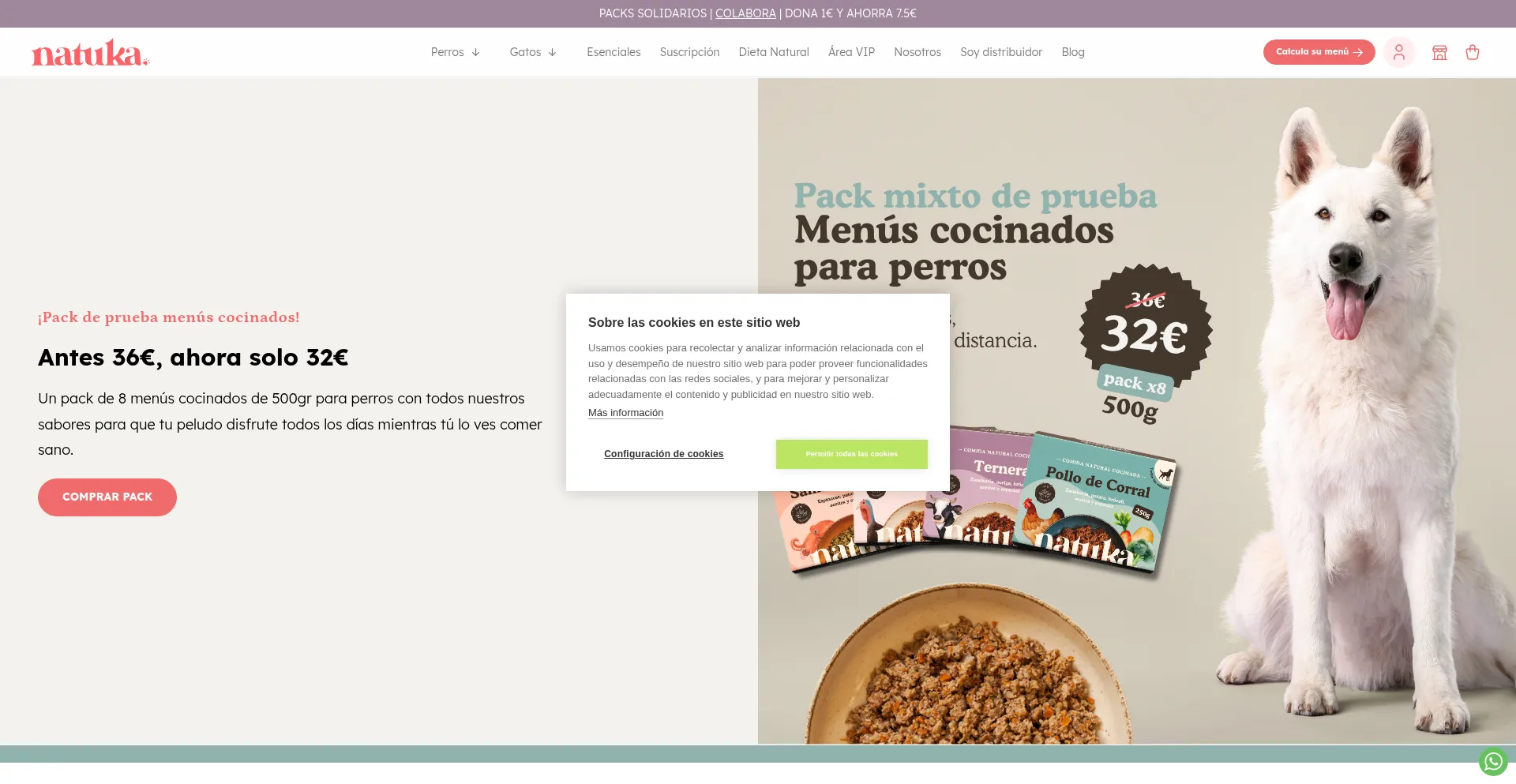The height and width of the screenshot is (784, 1516).
Task: Click the COLABORA link in top banner
Action: [745, 13]
